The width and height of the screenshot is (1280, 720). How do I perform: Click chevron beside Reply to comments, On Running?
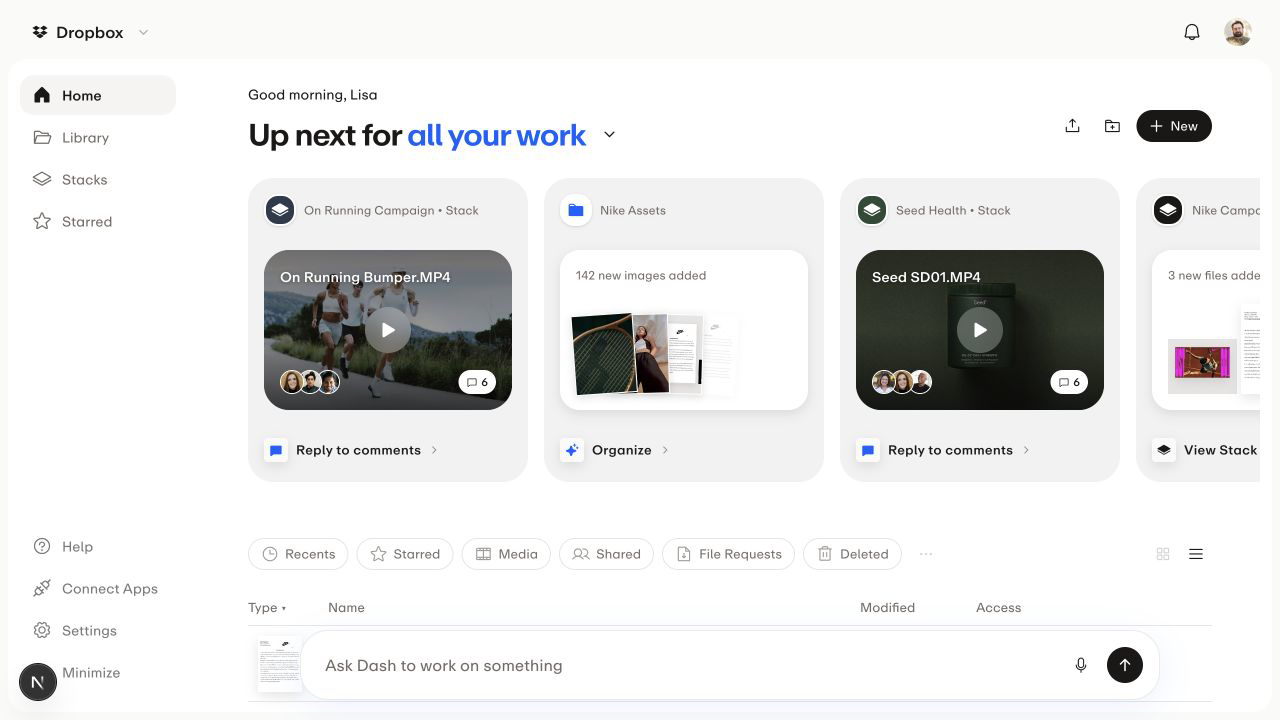point(434,450)
